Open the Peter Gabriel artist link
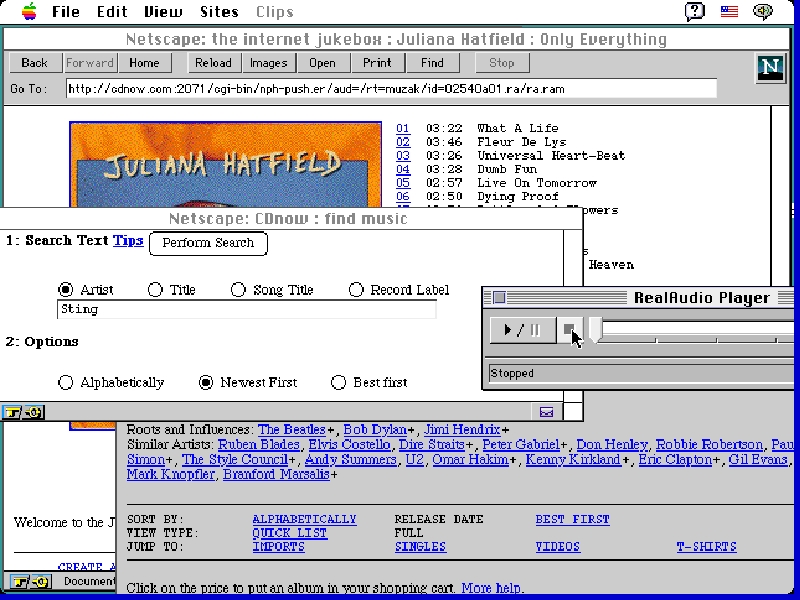800x600 pixels. point(521,444)
